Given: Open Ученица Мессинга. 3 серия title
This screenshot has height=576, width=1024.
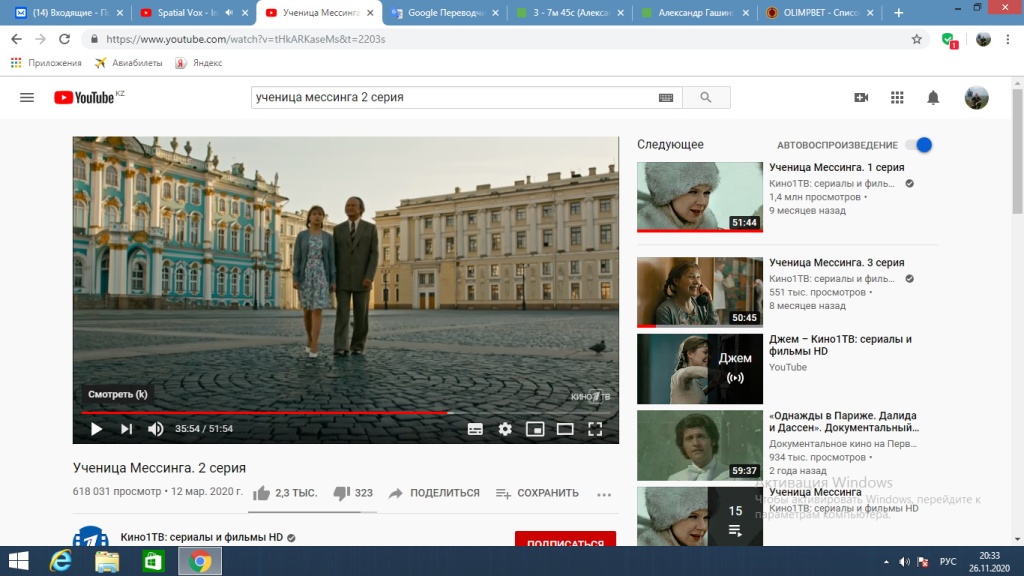Looking at the screenshot, I should [837, 263].
